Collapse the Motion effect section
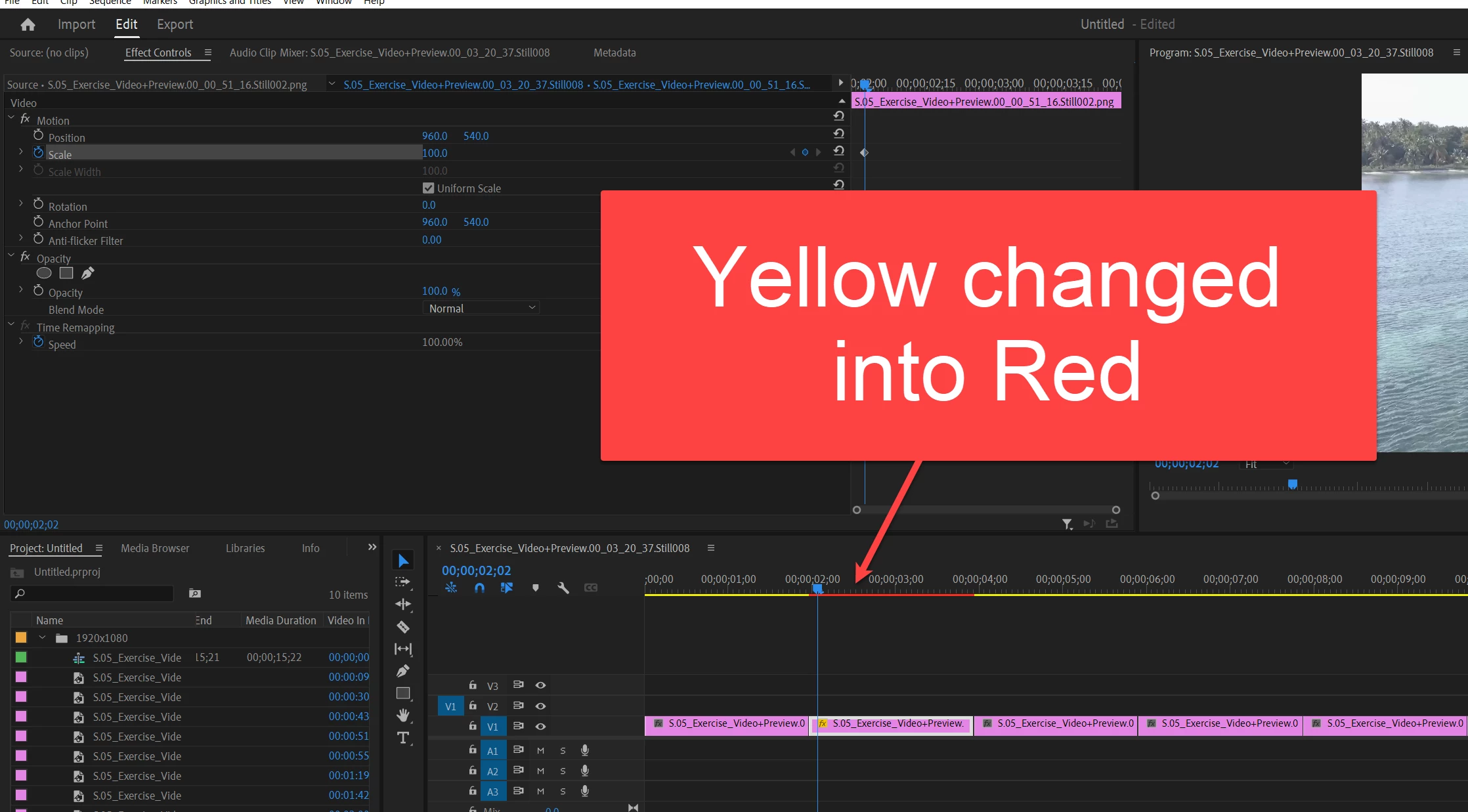 pyautogui.click(x=11, y=118)
